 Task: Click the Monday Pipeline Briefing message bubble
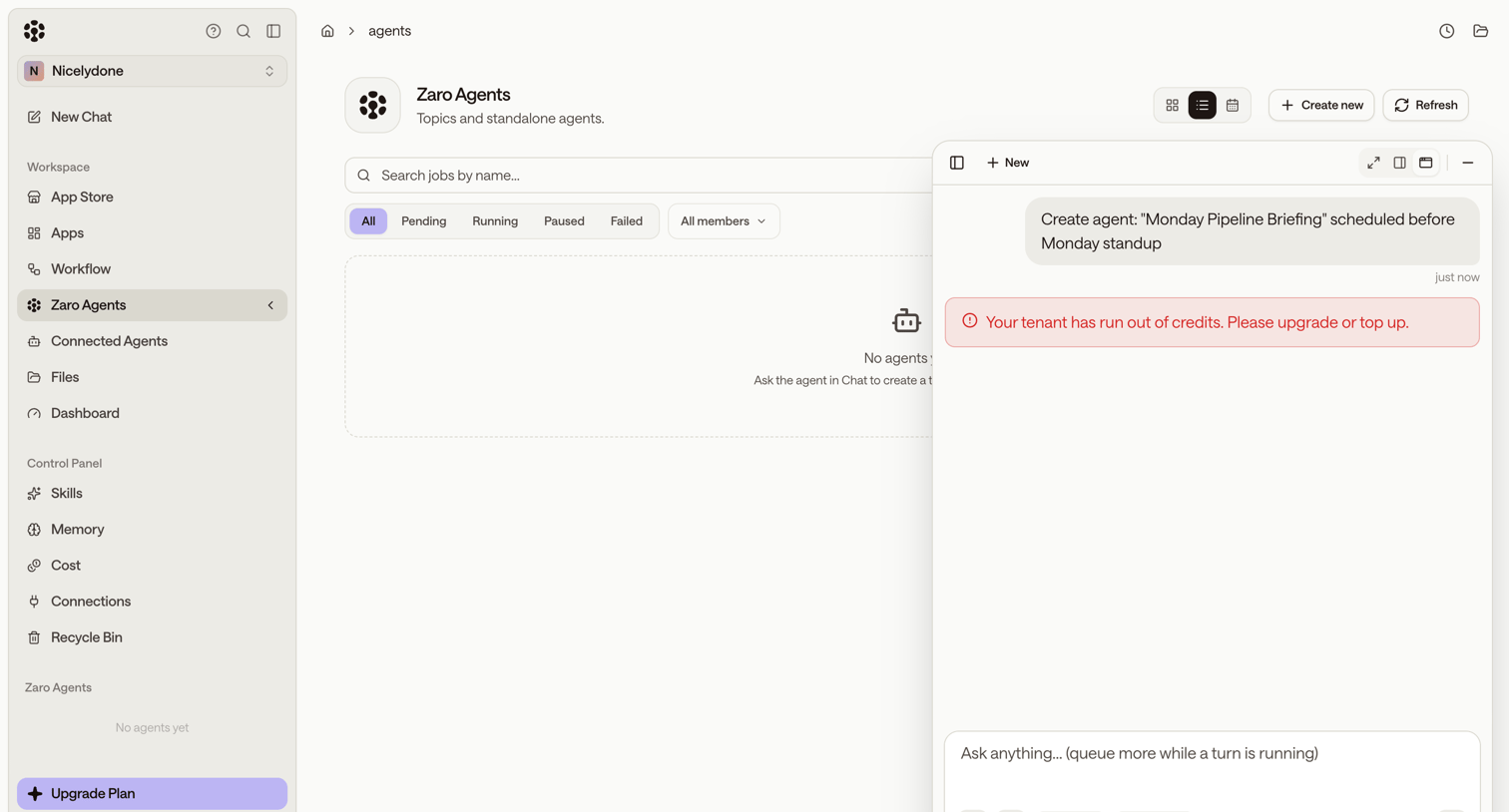[x=1252, y=231]
